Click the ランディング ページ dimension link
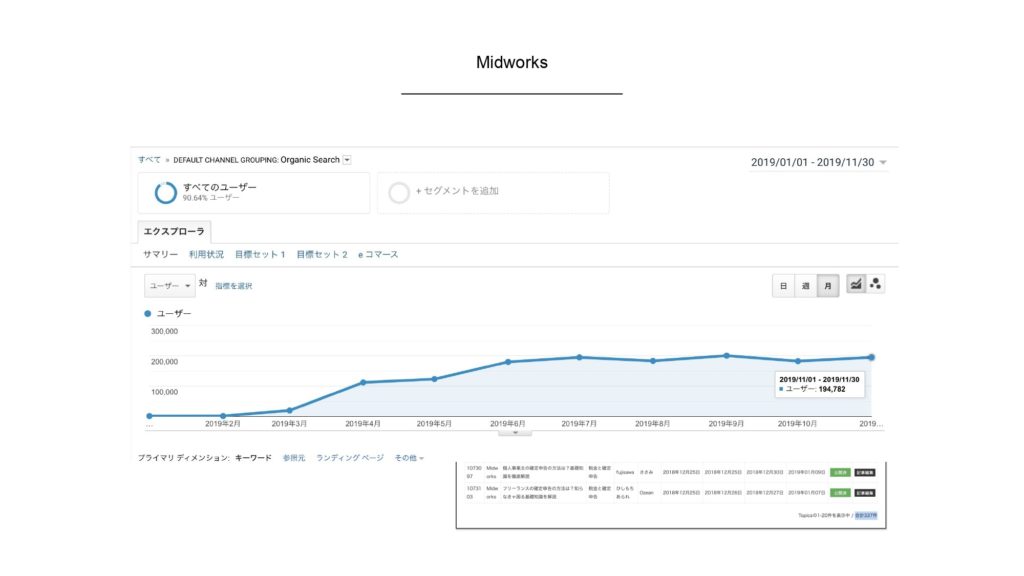The width and height of the screenshot is (1024, 576). coord(350,458)
